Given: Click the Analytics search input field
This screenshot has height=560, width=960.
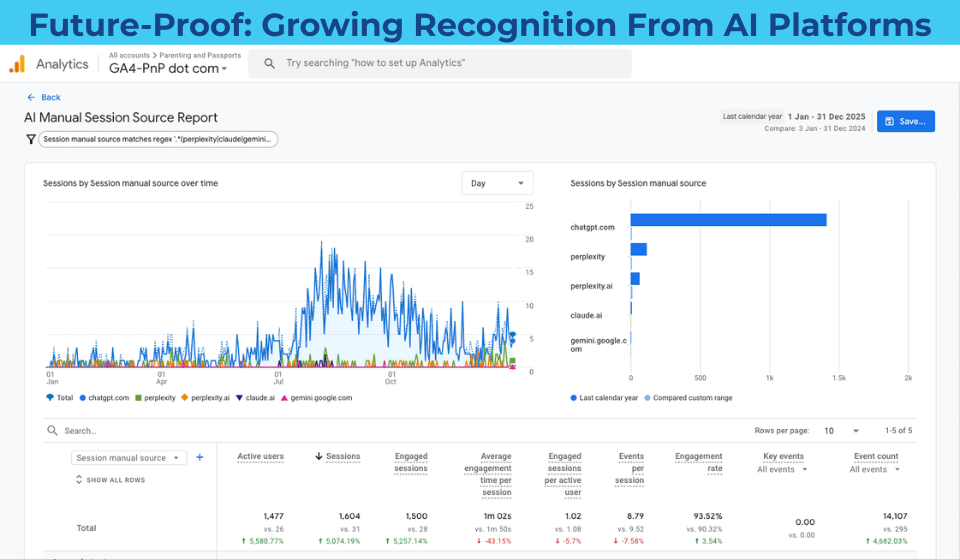Looking at the screenshot, I should (450, 63).
